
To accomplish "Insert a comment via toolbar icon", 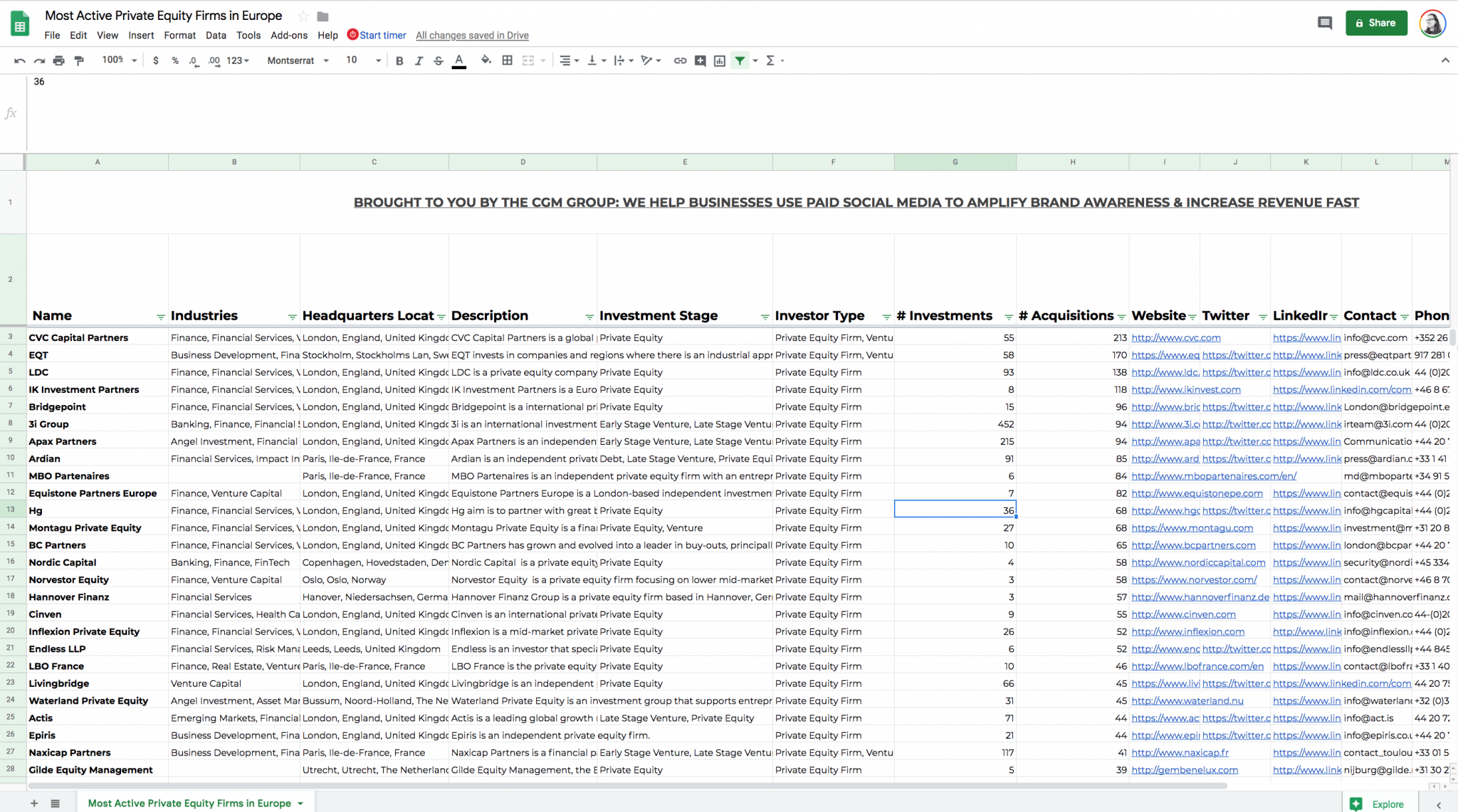I will point(700,60).
